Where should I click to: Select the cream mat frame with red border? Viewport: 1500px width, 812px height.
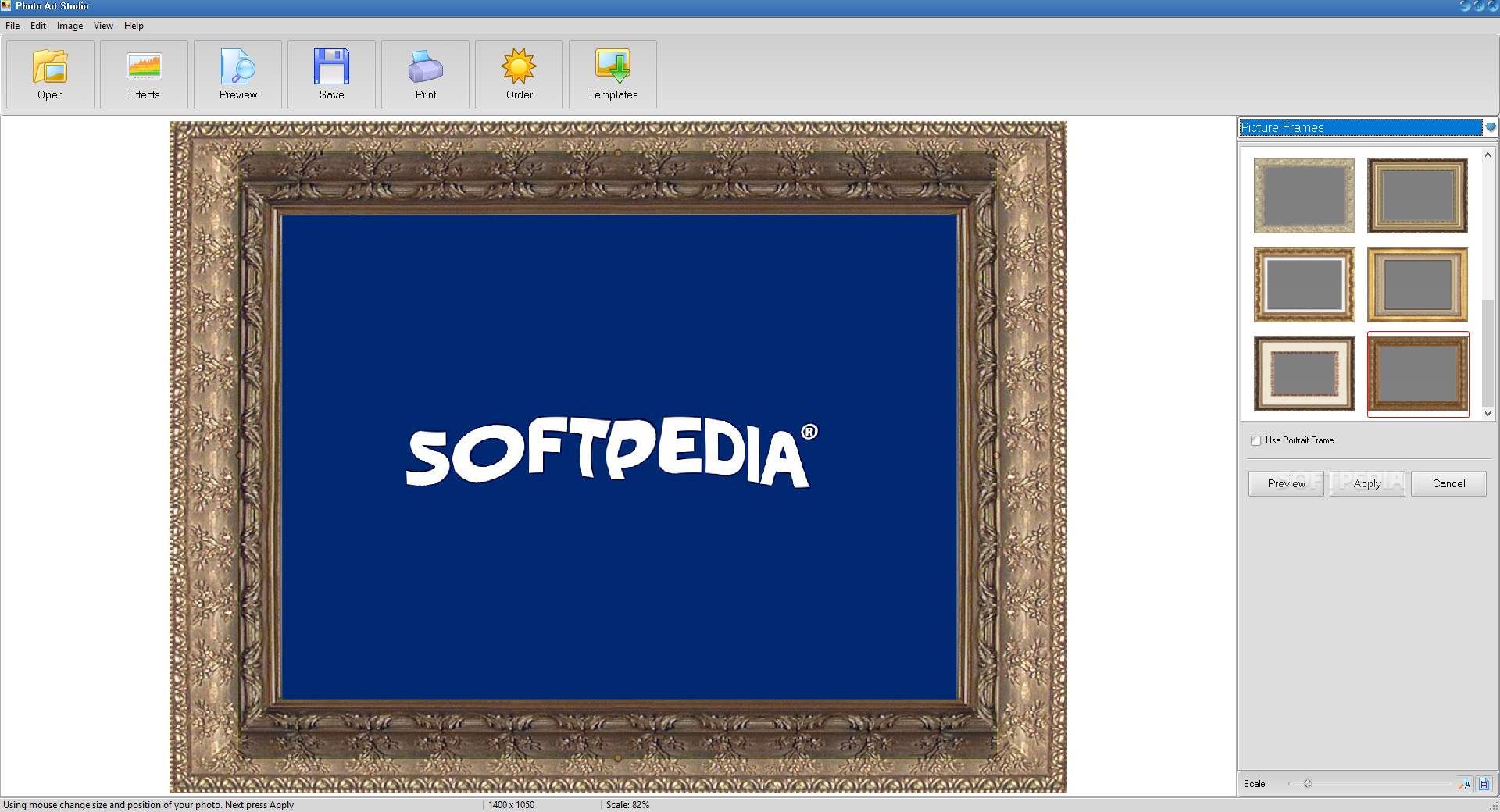(1304, 373)
